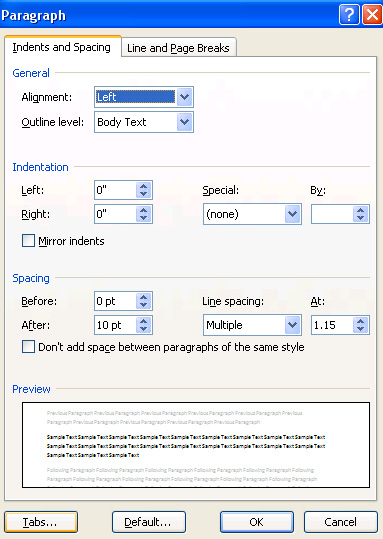The image size is (383, 539).
Task: Increase the By indentation amount
Action: (x=361, y=210)
